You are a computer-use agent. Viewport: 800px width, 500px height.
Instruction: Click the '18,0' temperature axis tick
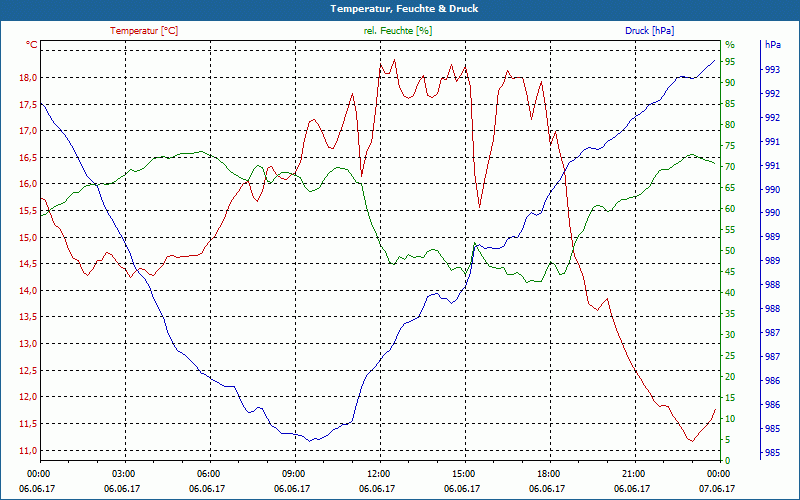[28, 78]
